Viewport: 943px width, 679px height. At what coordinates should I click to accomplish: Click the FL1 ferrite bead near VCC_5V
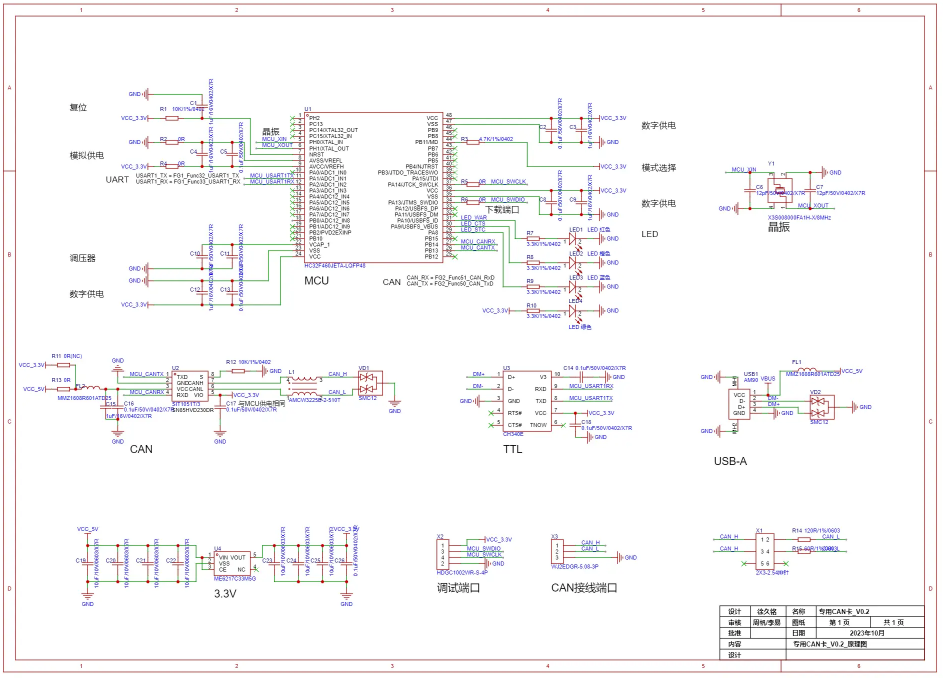(x=807, y=370)
